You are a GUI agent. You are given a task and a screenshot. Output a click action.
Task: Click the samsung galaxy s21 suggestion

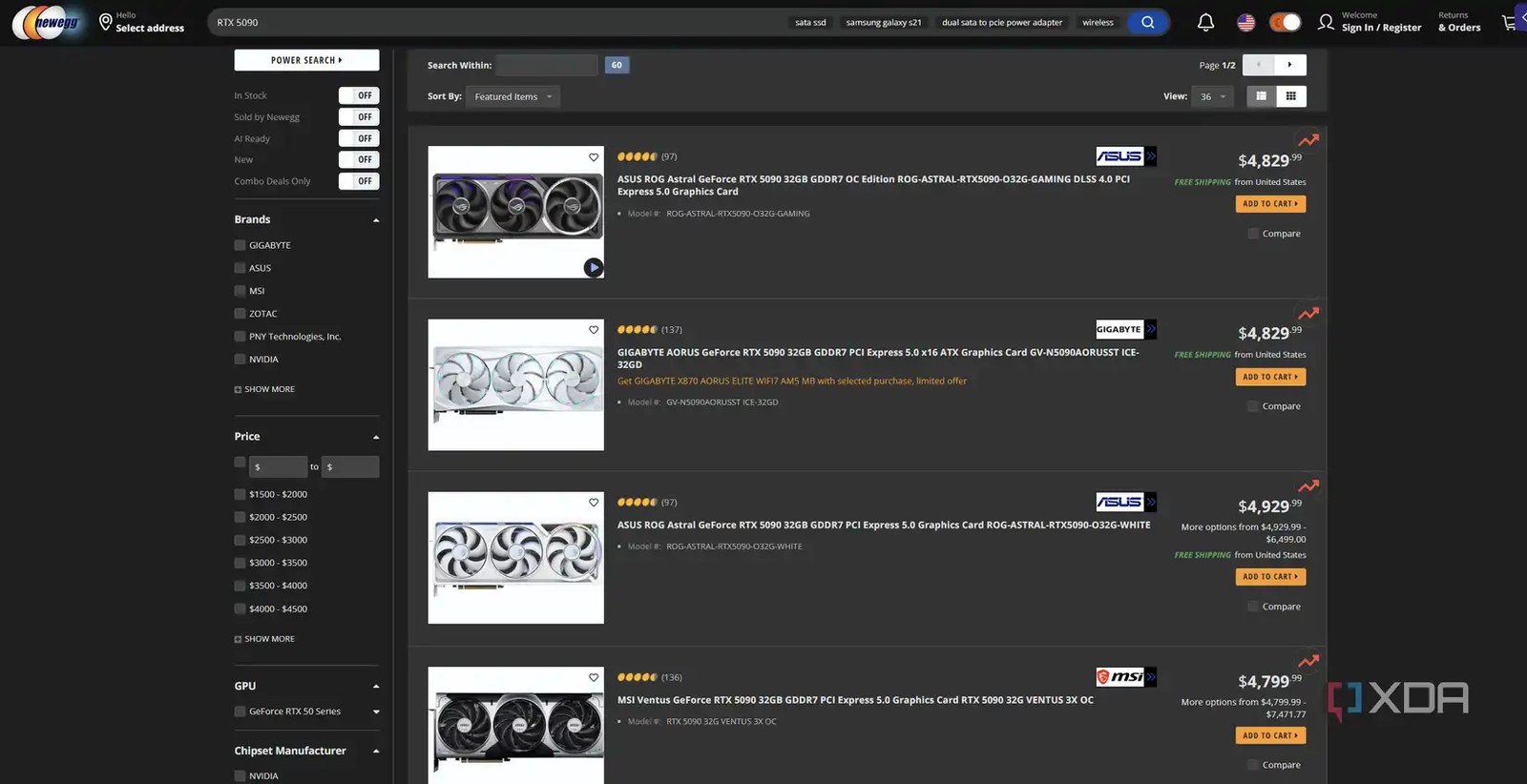tap(884, 22)
